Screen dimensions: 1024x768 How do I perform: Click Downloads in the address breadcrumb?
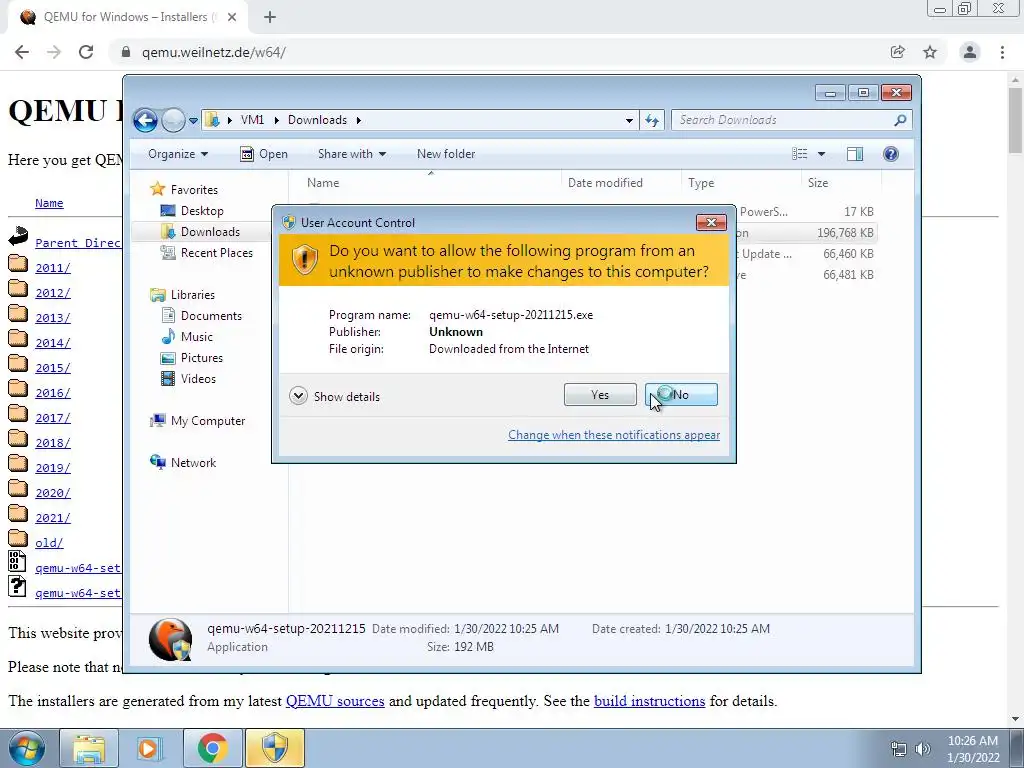click(317, 120)
